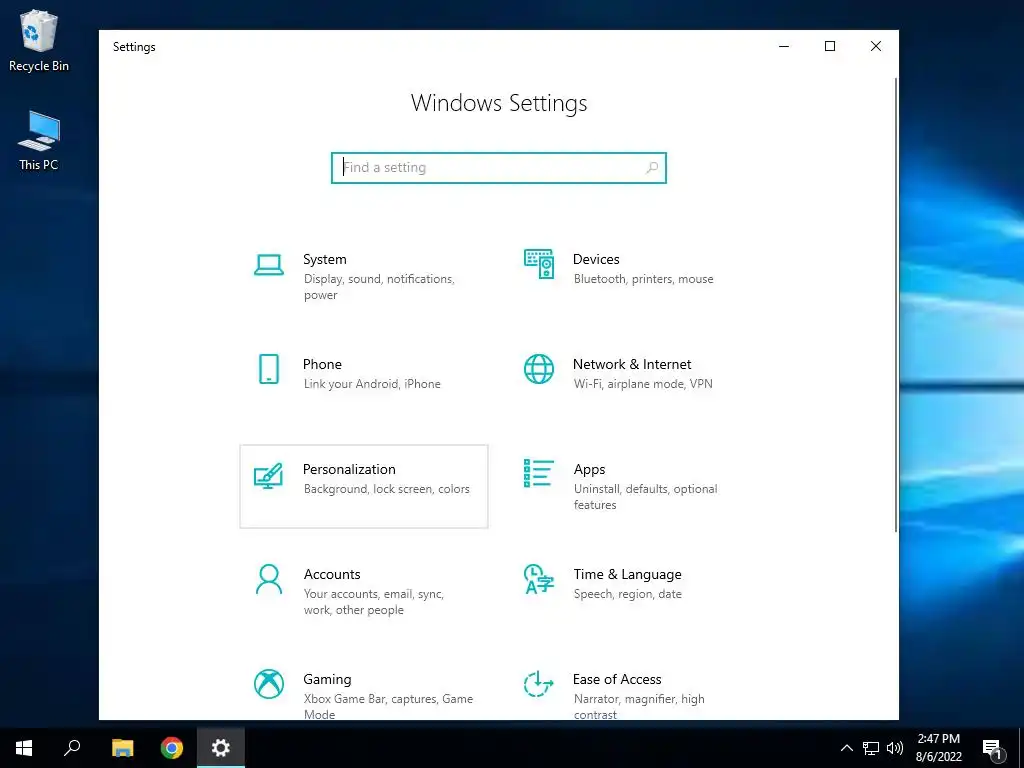Screen dimensions: 1024x768
Task: Open the Accounts category title
Action: click(x=332, y=575)
